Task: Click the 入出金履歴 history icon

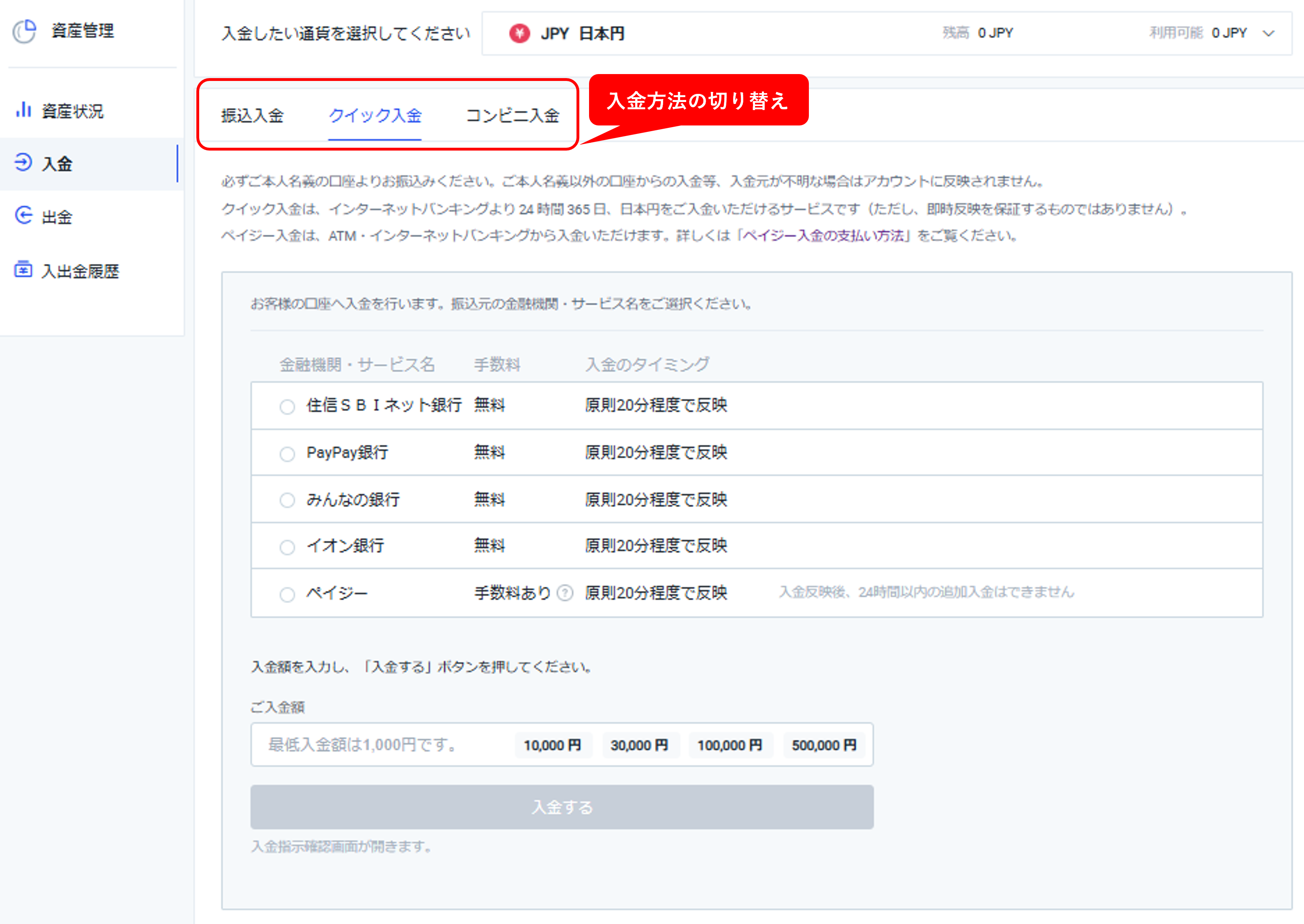Action: [23, 269]
